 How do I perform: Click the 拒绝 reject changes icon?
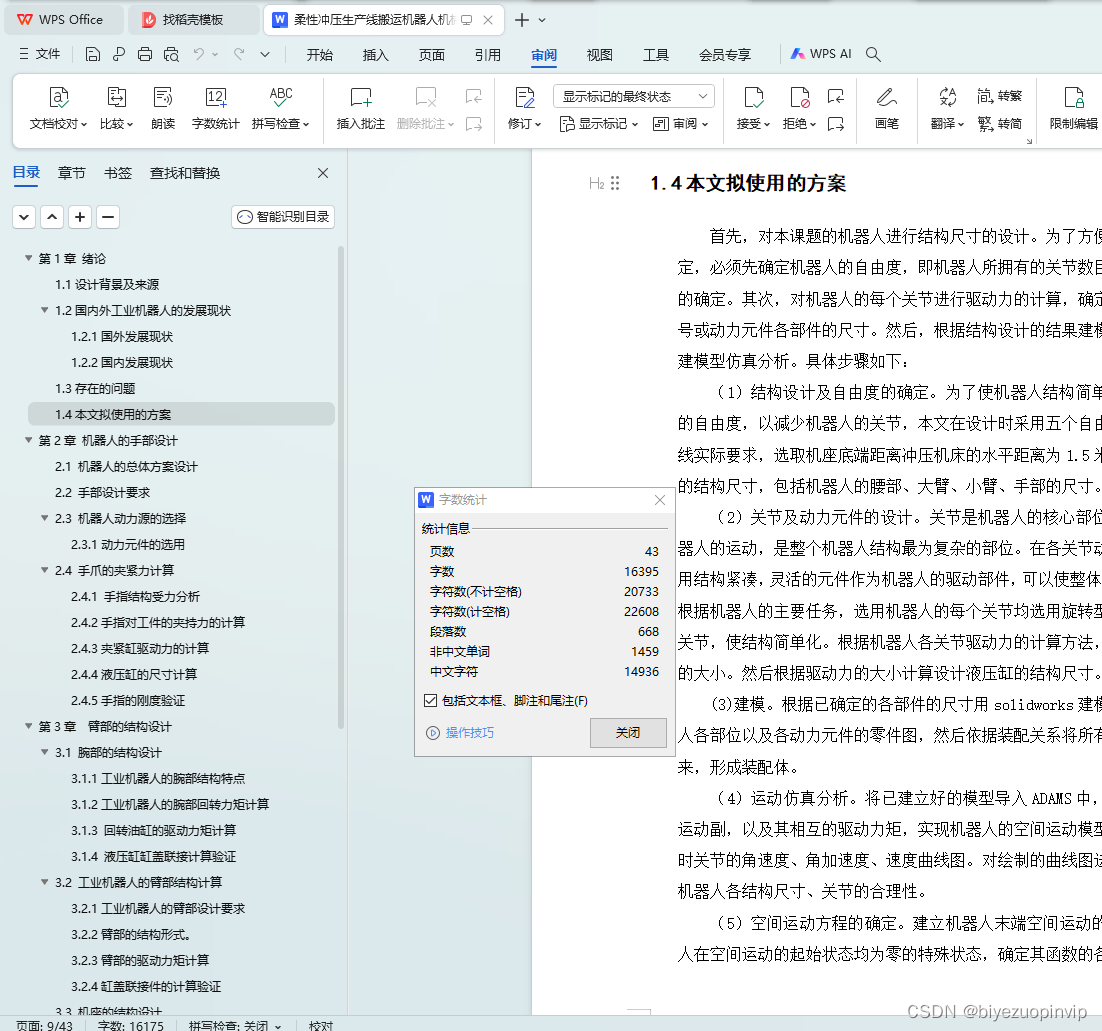(799, 108)
